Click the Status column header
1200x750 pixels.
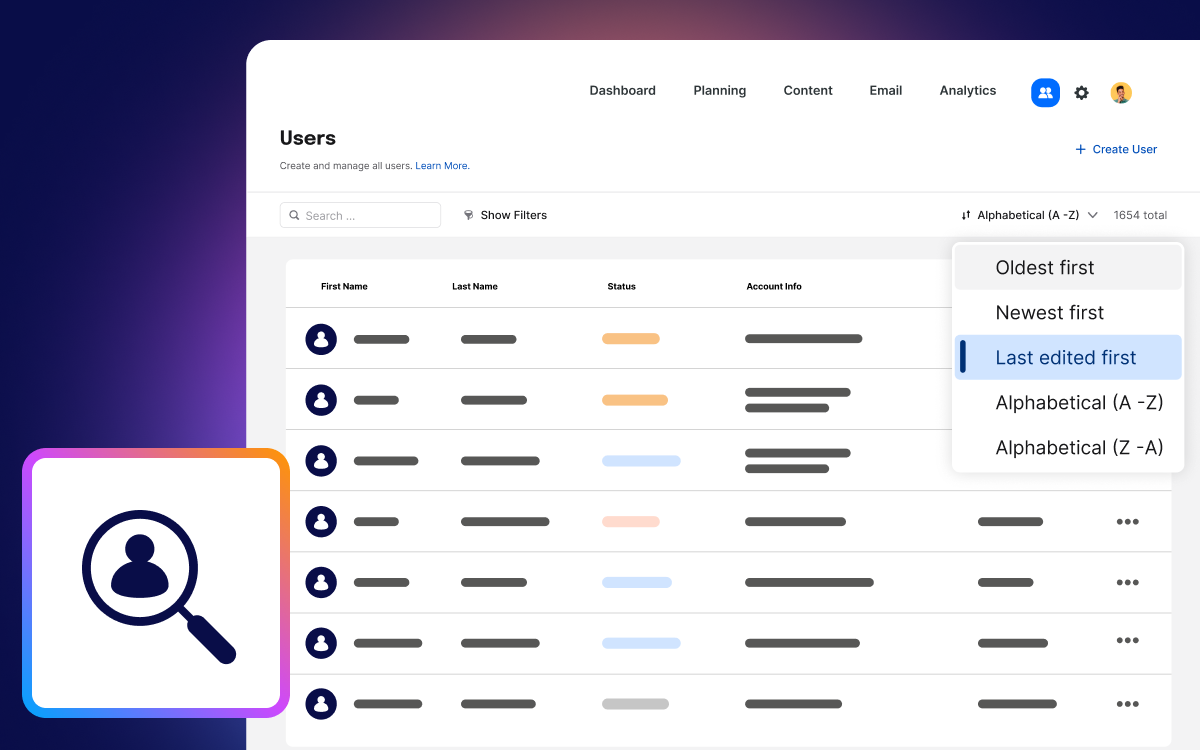(621, 287)
